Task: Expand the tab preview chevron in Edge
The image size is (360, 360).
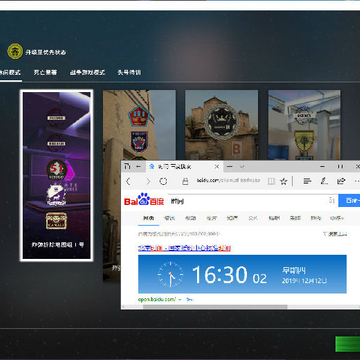Action: [x=242, y=166]
